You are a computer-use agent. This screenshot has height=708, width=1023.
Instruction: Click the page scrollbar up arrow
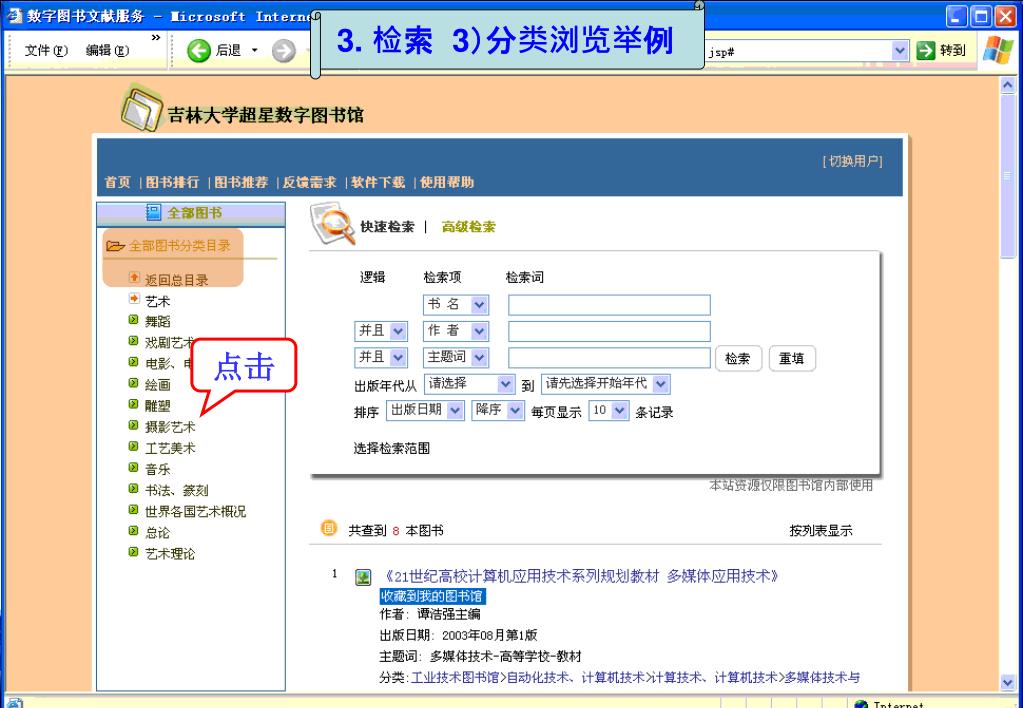[1008, 86]
